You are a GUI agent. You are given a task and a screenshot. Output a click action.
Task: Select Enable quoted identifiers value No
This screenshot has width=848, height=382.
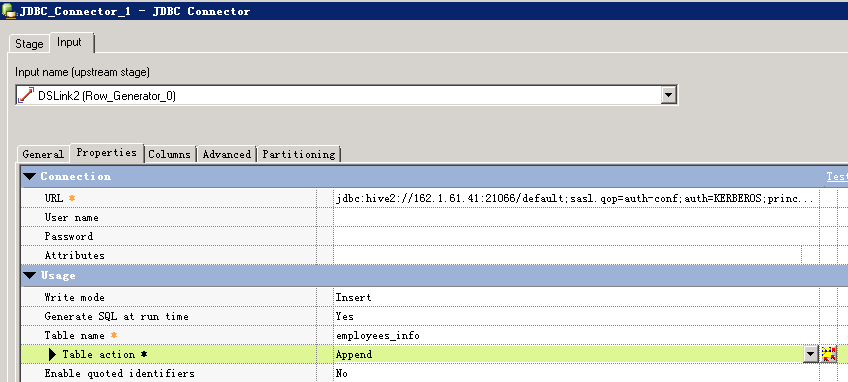[342, 373]
